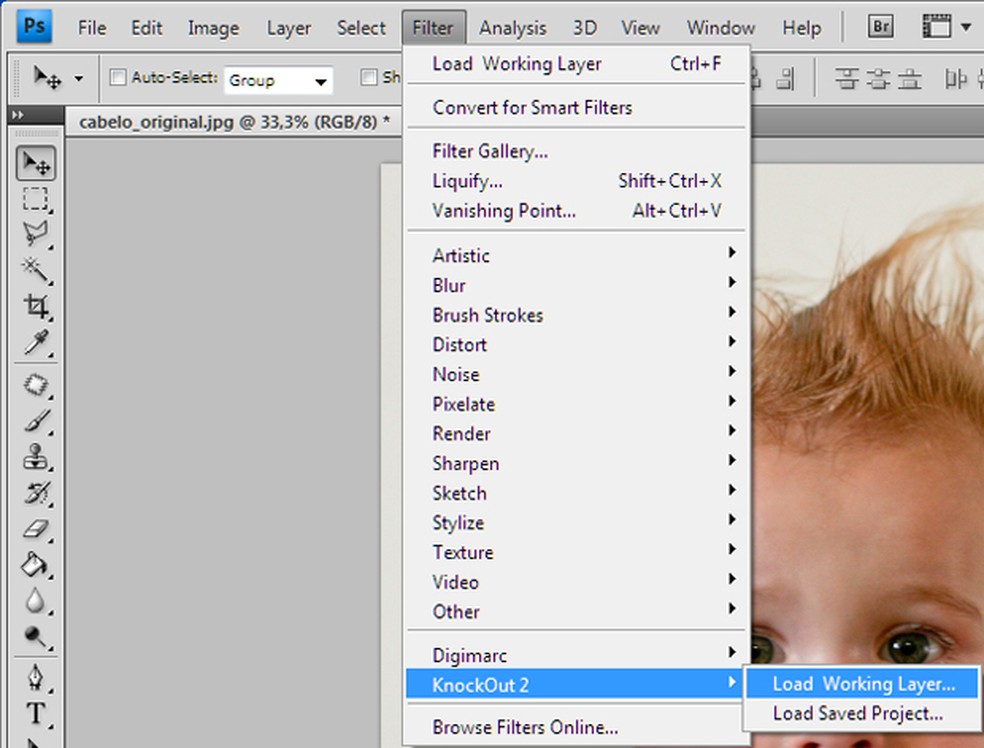The image size is (984, 748).
Task: Click Load Saved Project in KnockOut submenu
Action: pos(862,713)
